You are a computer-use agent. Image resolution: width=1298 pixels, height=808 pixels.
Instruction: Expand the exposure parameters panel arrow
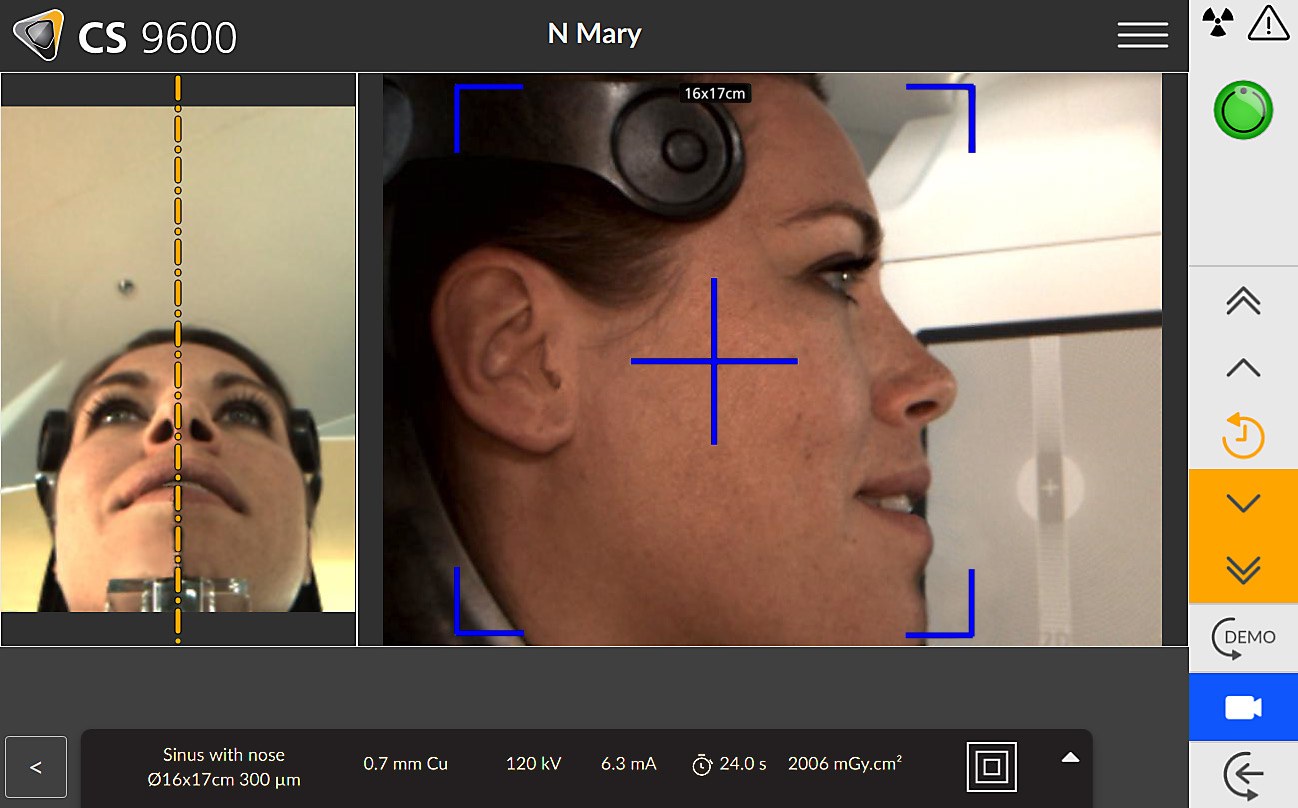point(1070,758)
